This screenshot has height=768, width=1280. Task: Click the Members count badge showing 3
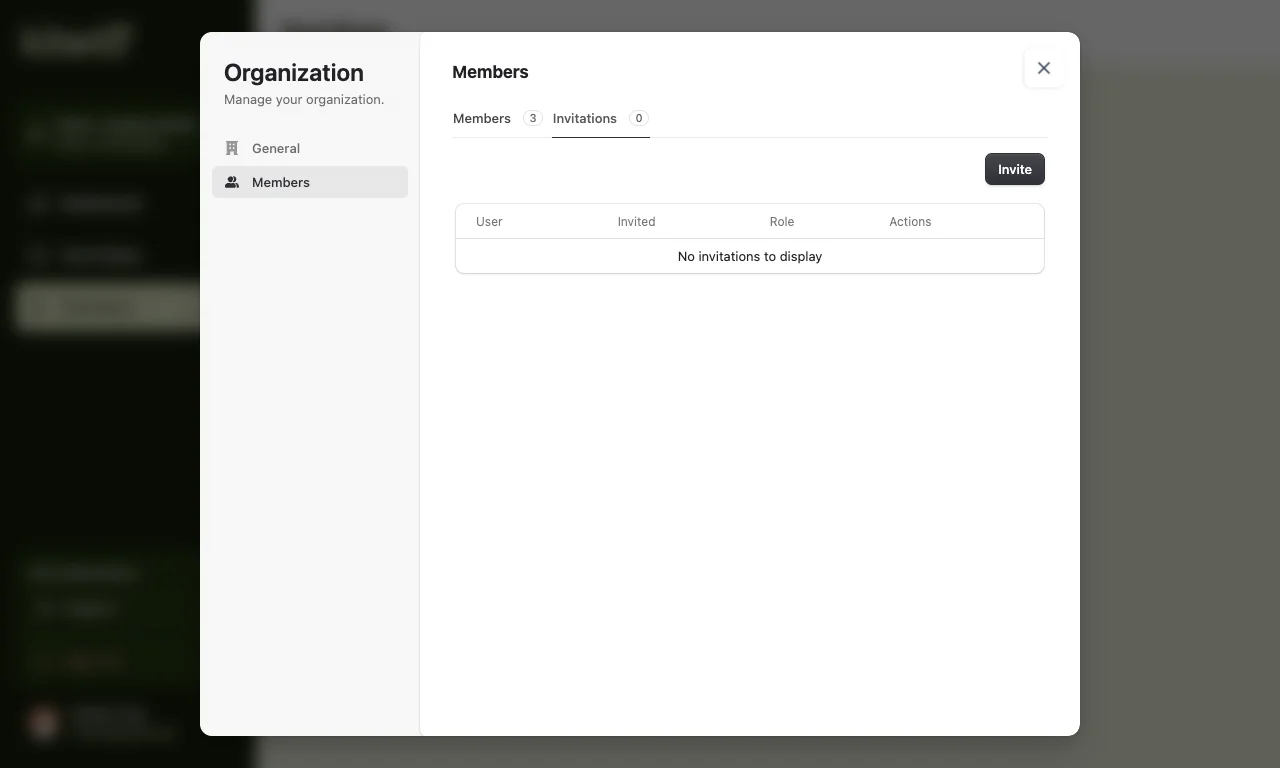[532, 118]
